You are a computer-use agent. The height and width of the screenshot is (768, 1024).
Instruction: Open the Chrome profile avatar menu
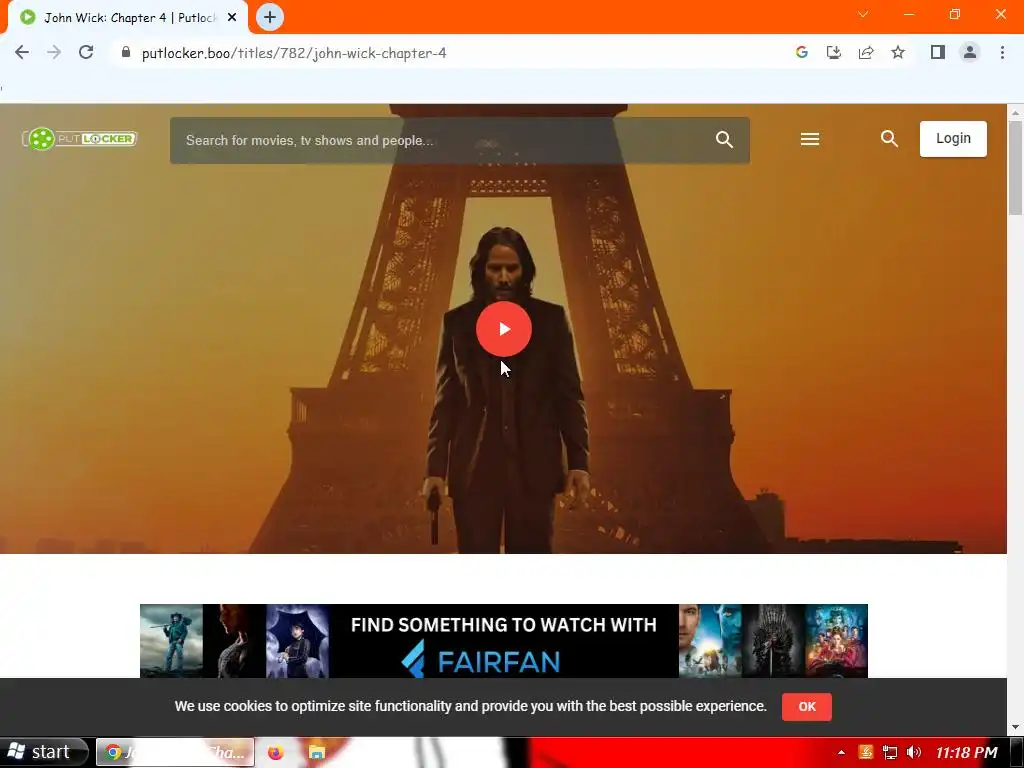970,52
